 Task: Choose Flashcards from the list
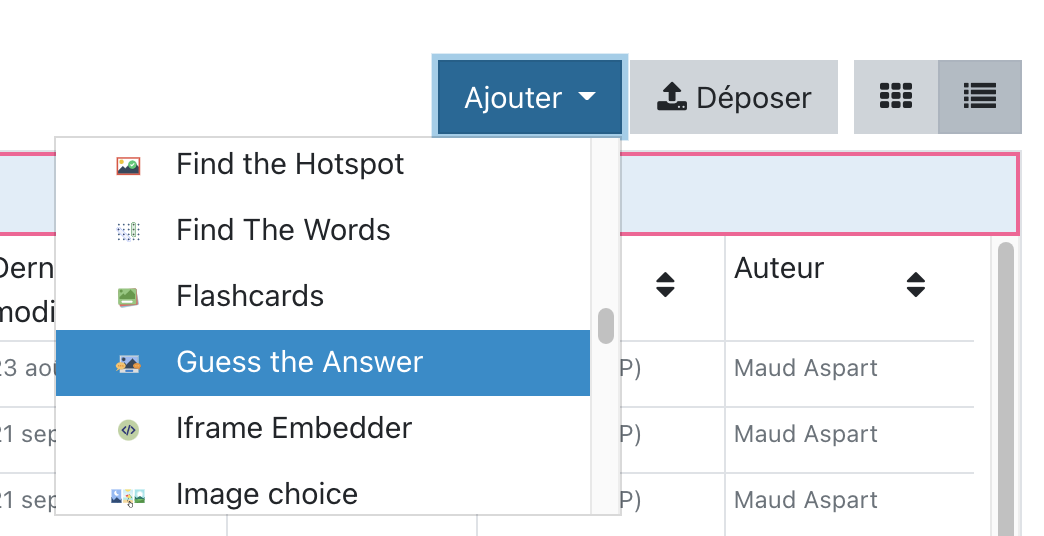point(250,297)
